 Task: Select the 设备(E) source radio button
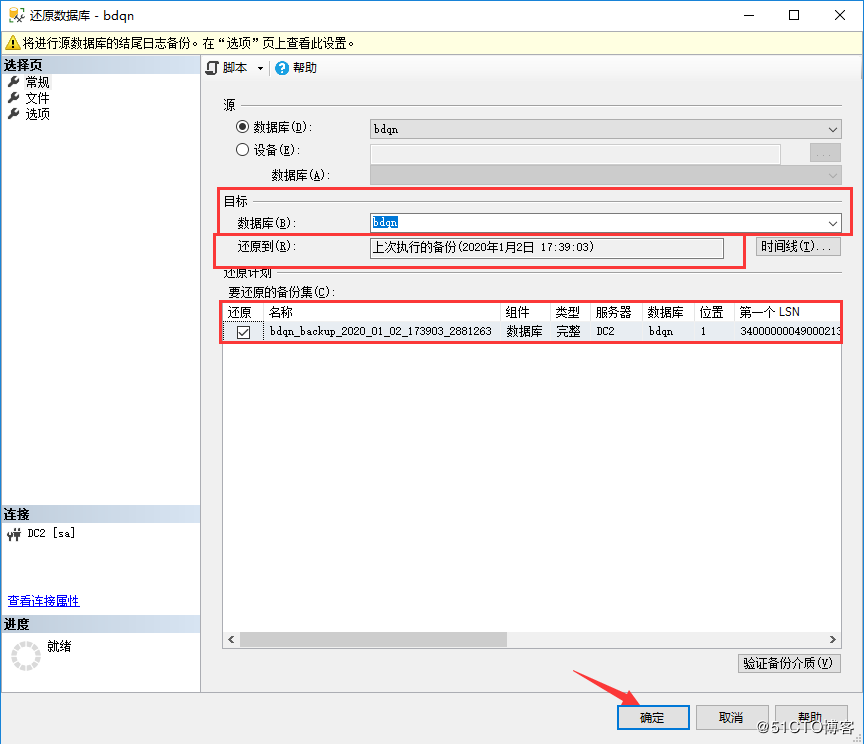click(242, 149)
